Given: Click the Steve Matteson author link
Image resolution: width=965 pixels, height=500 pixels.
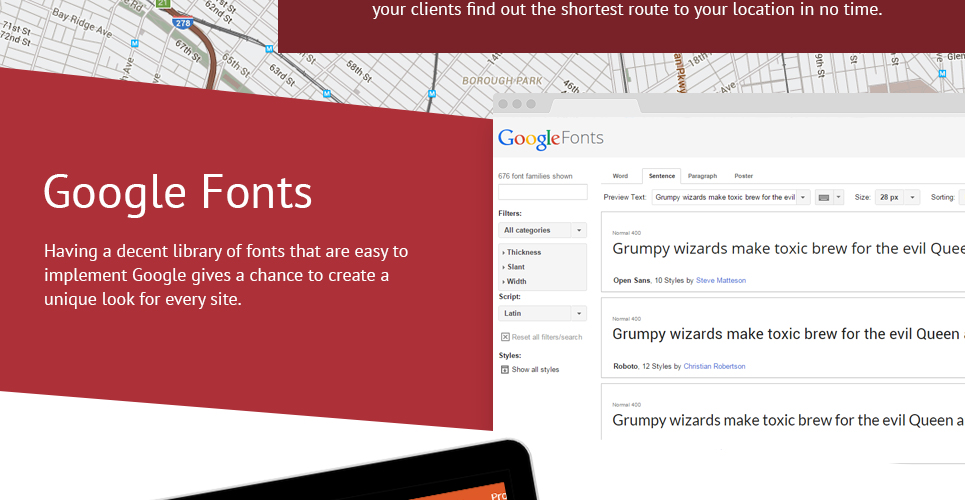Looking at the screenshot, I should 721,280.
